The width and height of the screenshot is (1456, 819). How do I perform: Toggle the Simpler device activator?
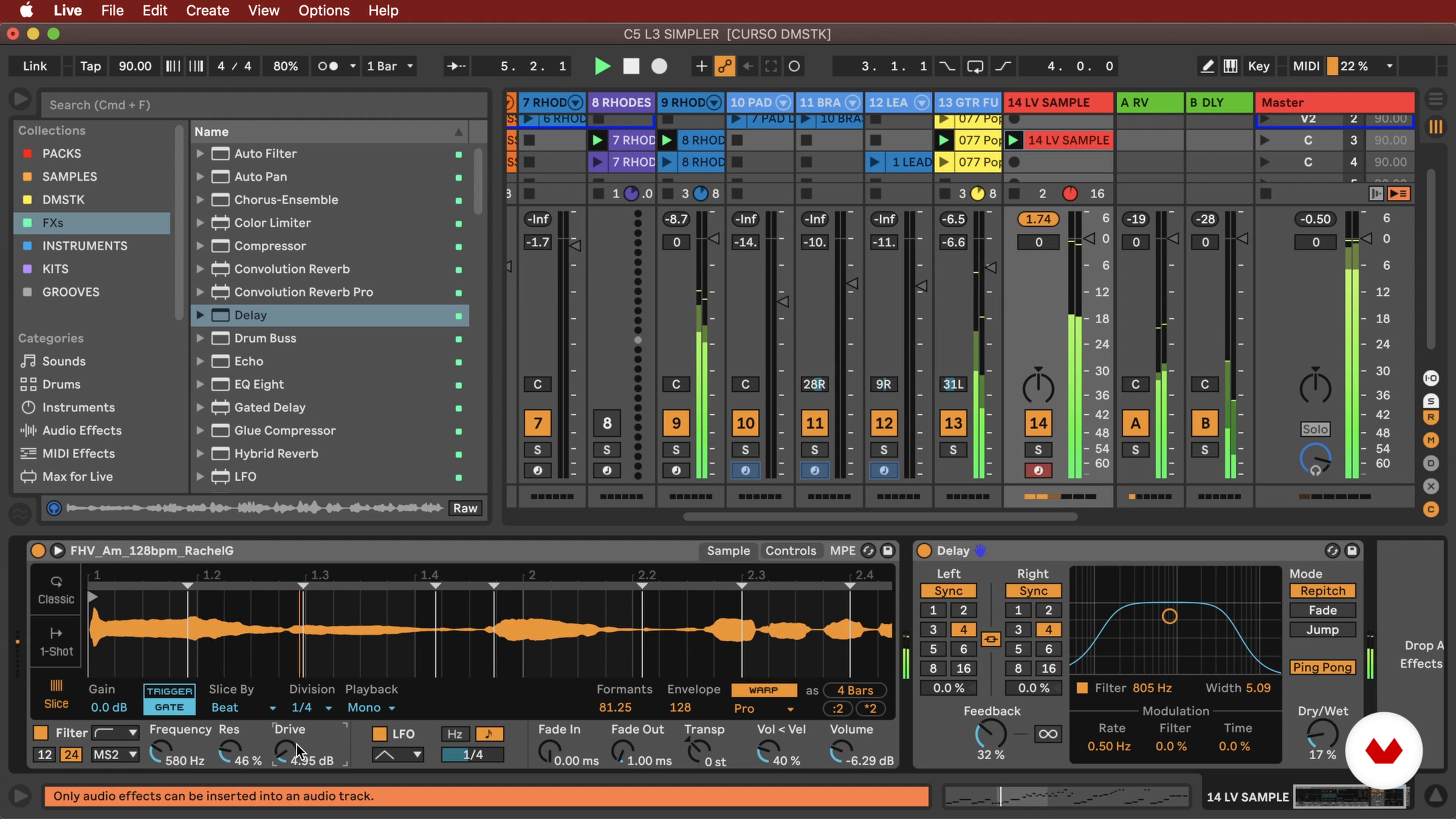(38, 551)
